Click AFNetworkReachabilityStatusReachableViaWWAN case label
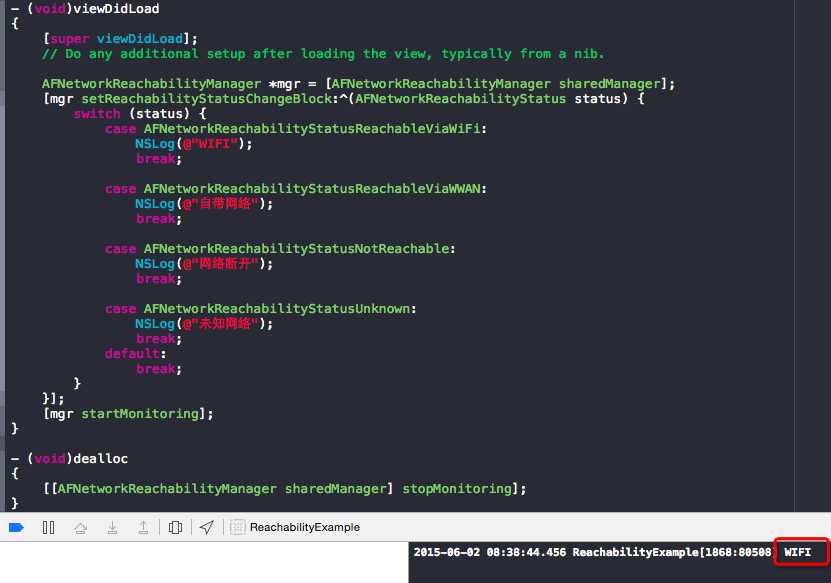This screenshot has height=583, width=831. coord(312,189)
